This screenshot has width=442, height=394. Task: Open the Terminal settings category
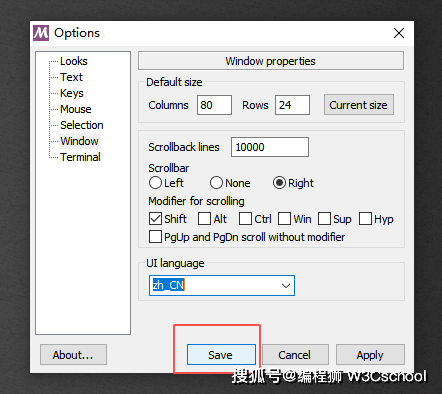(x=80, y=157)
